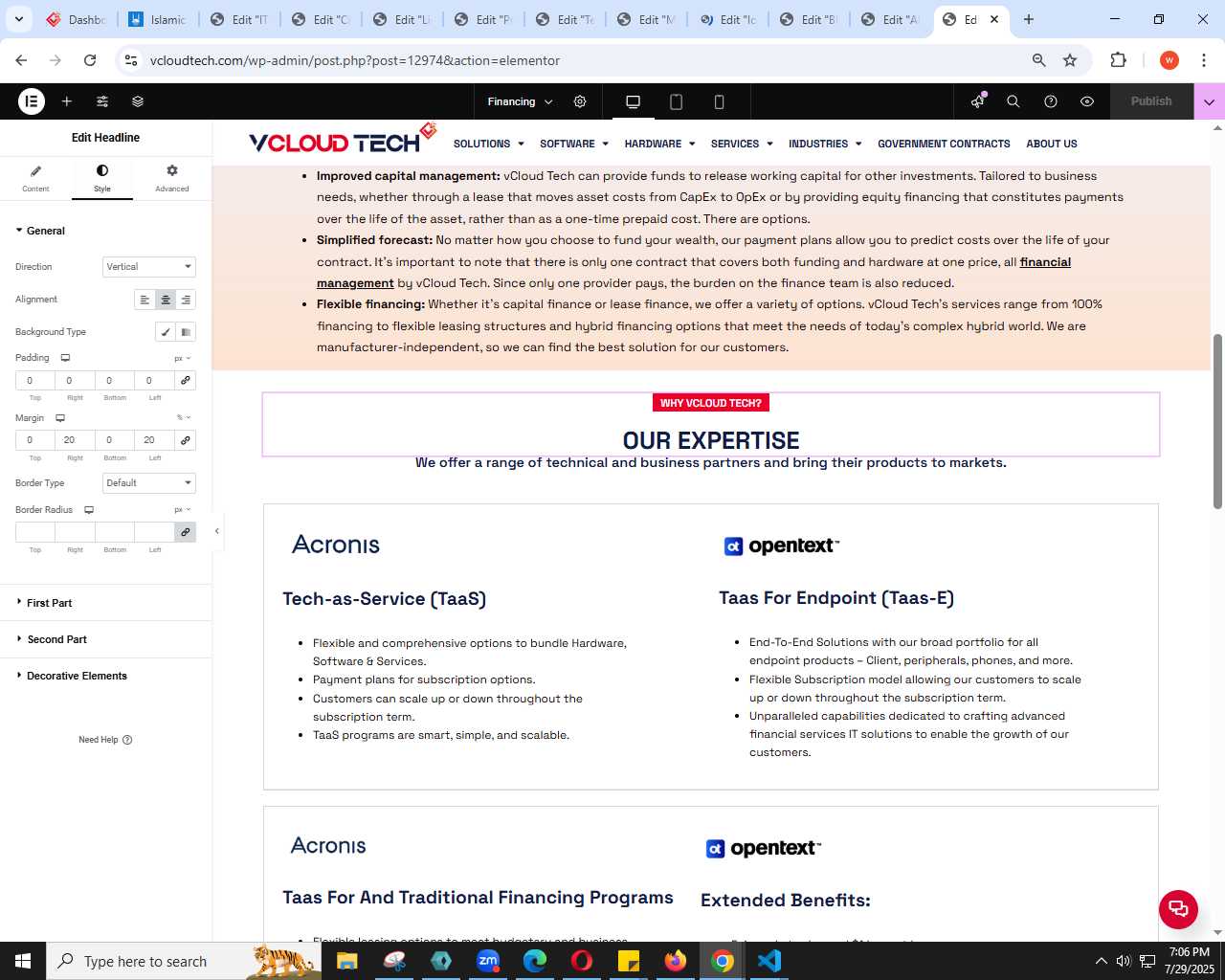Open the Finder search icon in Elementor bar
This screenshot has height=980, width=1225.
point(1013,101)
